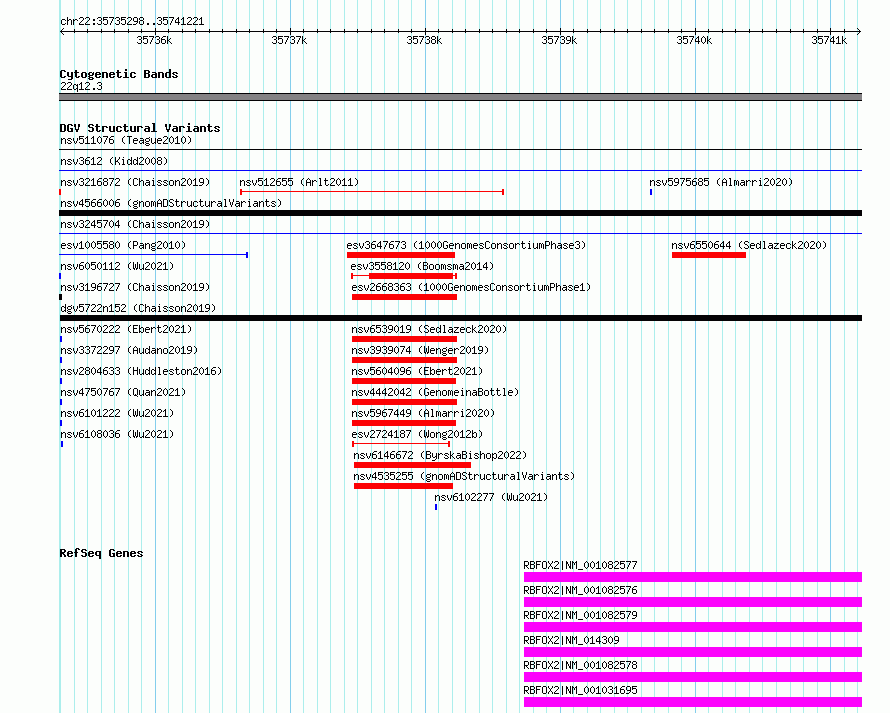
Task: Click the red bar under nsv5604096
Action: tap(404, 381)
